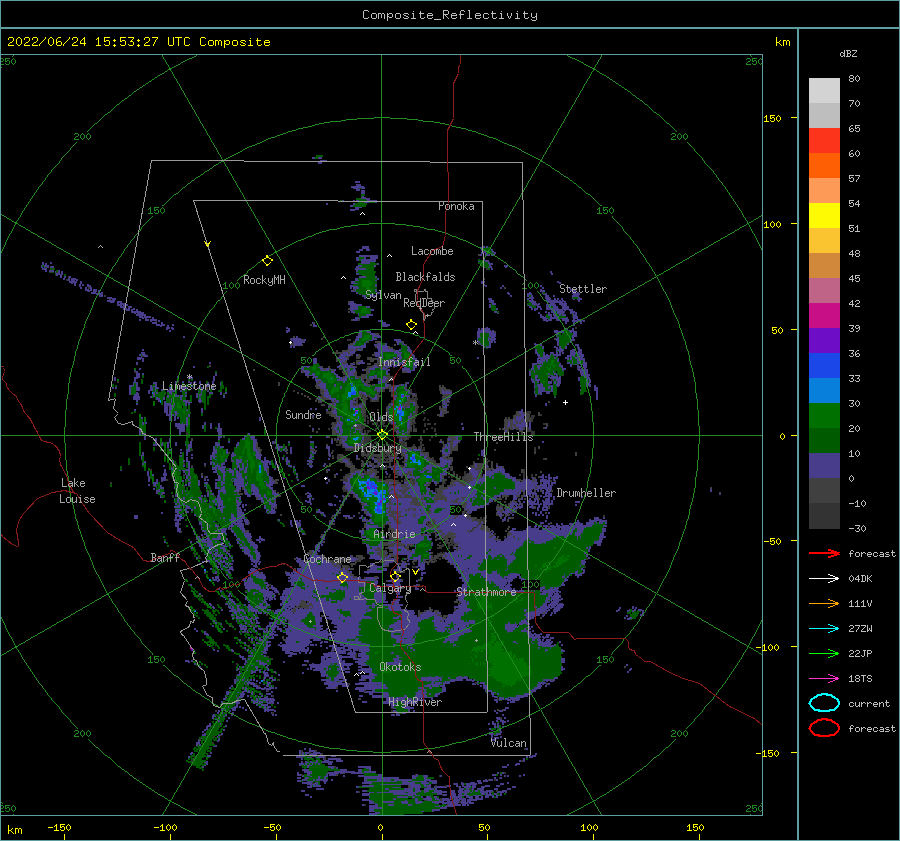Screen dimensions: 900x841
Task: Click the HighRiver label
Action: (x=415, y=702)
